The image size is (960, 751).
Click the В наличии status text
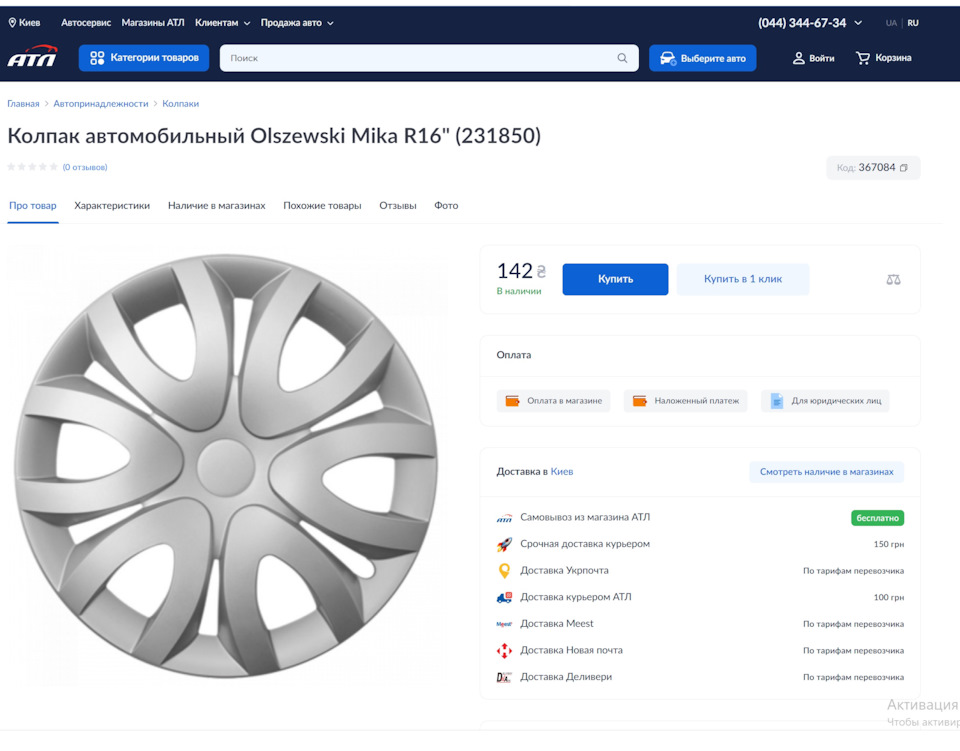(519, 291)
